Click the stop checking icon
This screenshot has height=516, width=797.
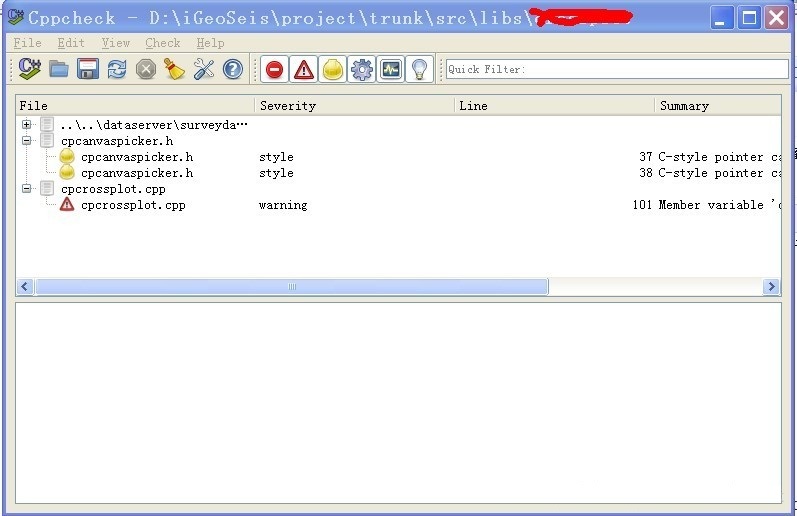(146, 69)
